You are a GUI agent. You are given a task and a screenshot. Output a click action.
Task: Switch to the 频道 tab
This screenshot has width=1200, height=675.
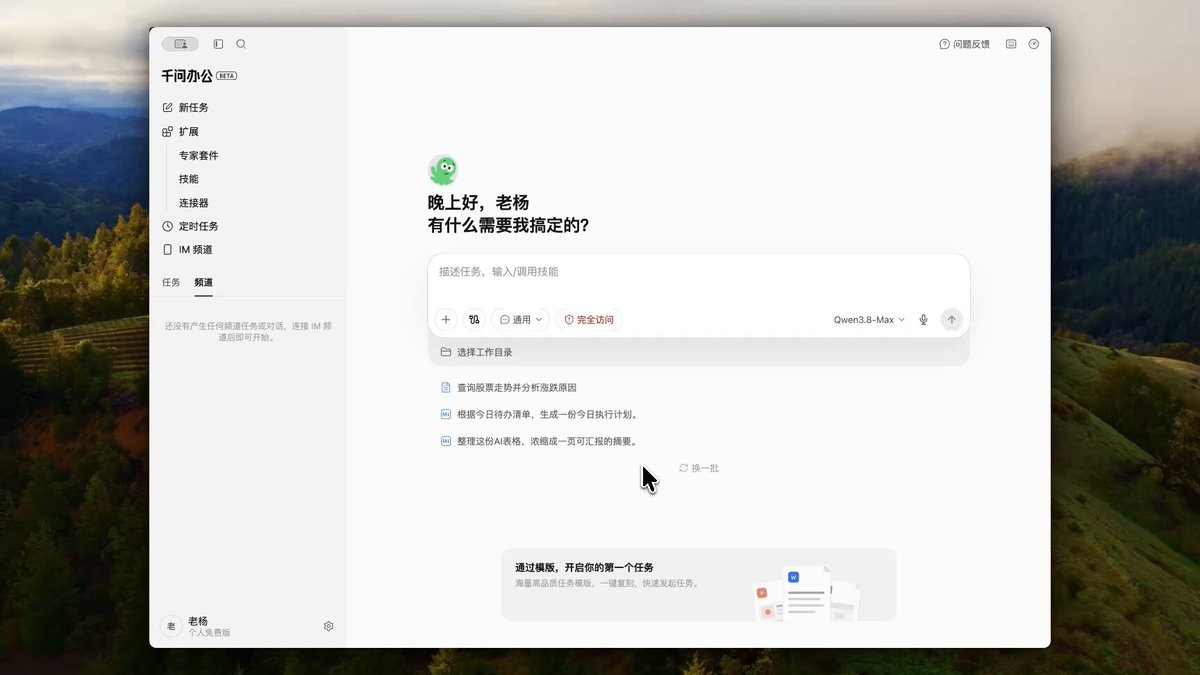[204, 282]
